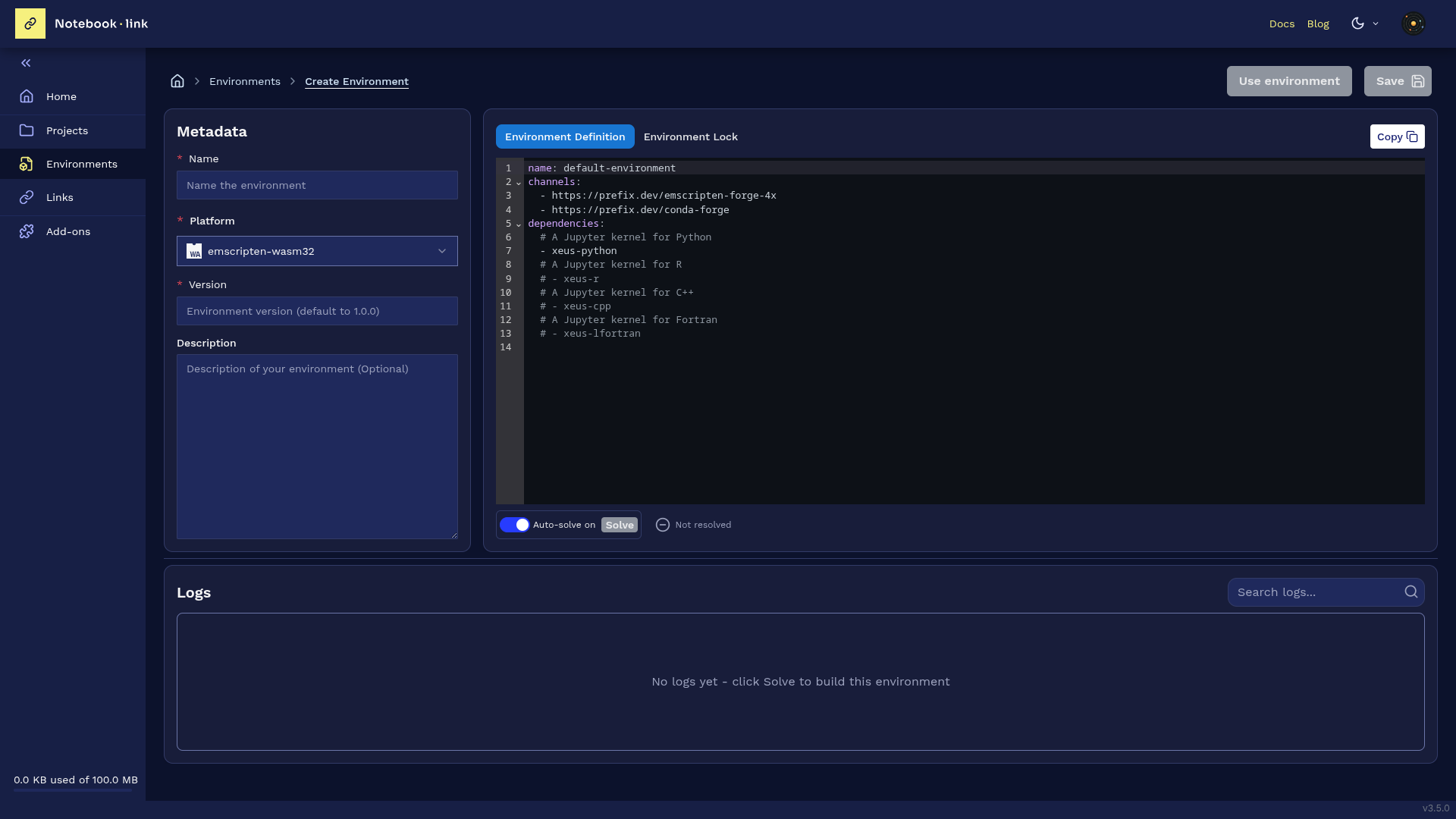Click the Links chain icon

coord(27,197)
